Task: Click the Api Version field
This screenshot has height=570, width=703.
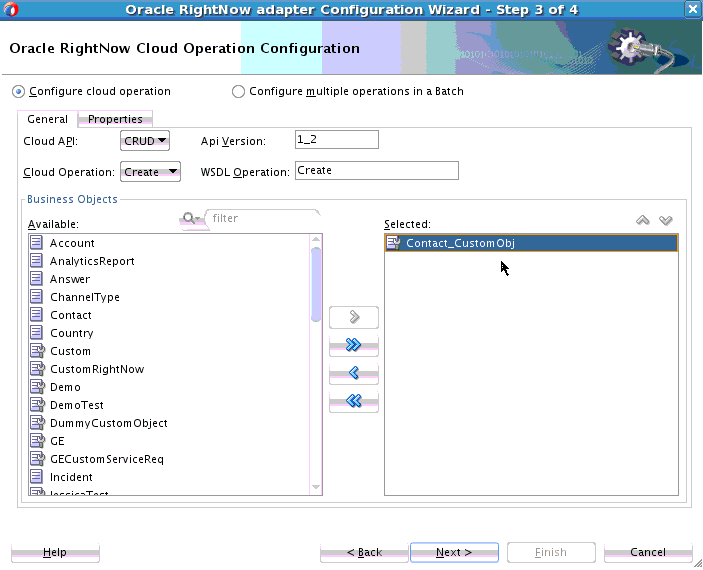Action: 337,139
